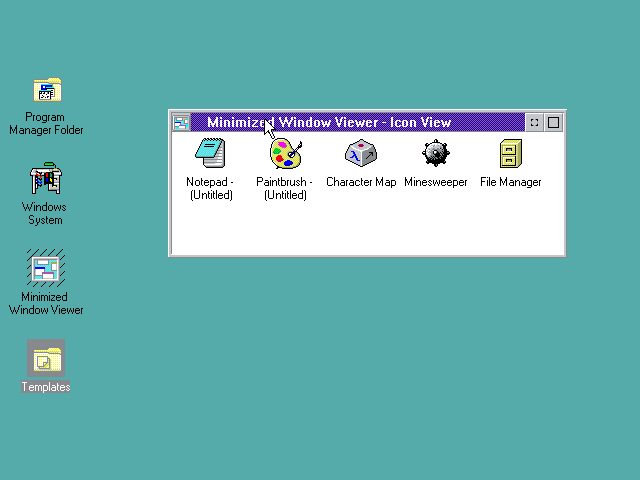This screenshot has height=480, width=640.
Task: Open the viewer window's control menu icon
Action: [181, 122]
